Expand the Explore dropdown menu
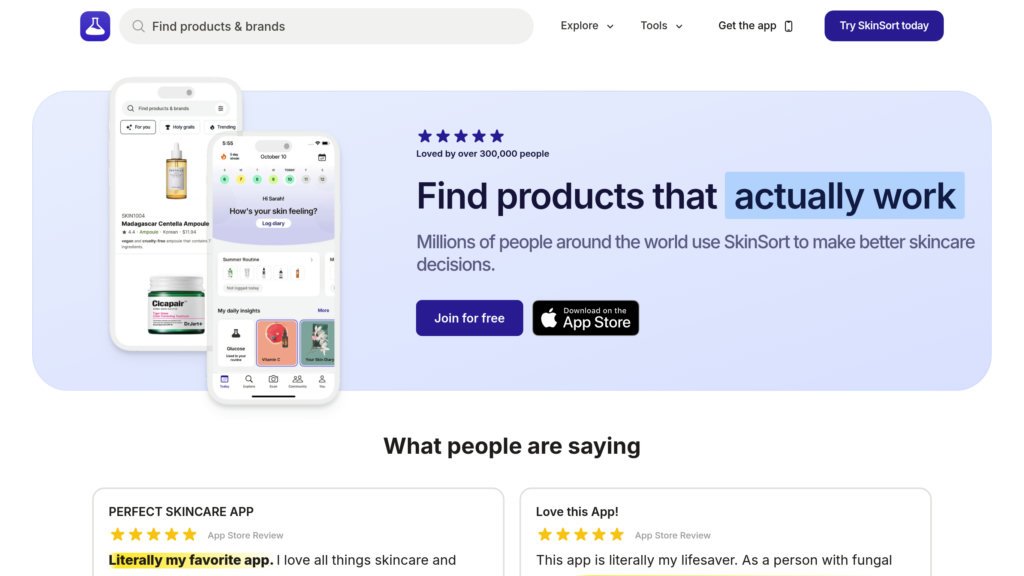The height and width of the screenshot is (576, 1024). pos(587,26)
